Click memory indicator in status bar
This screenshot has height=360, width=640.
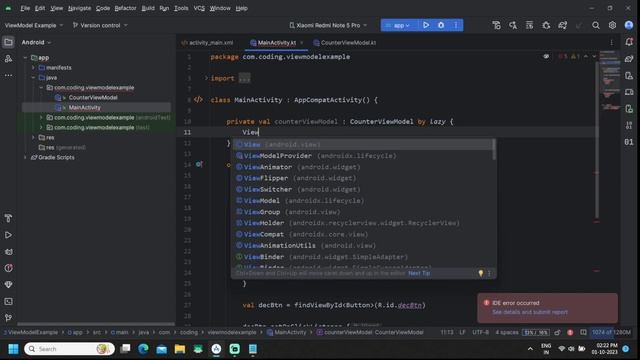coord(611,332)
